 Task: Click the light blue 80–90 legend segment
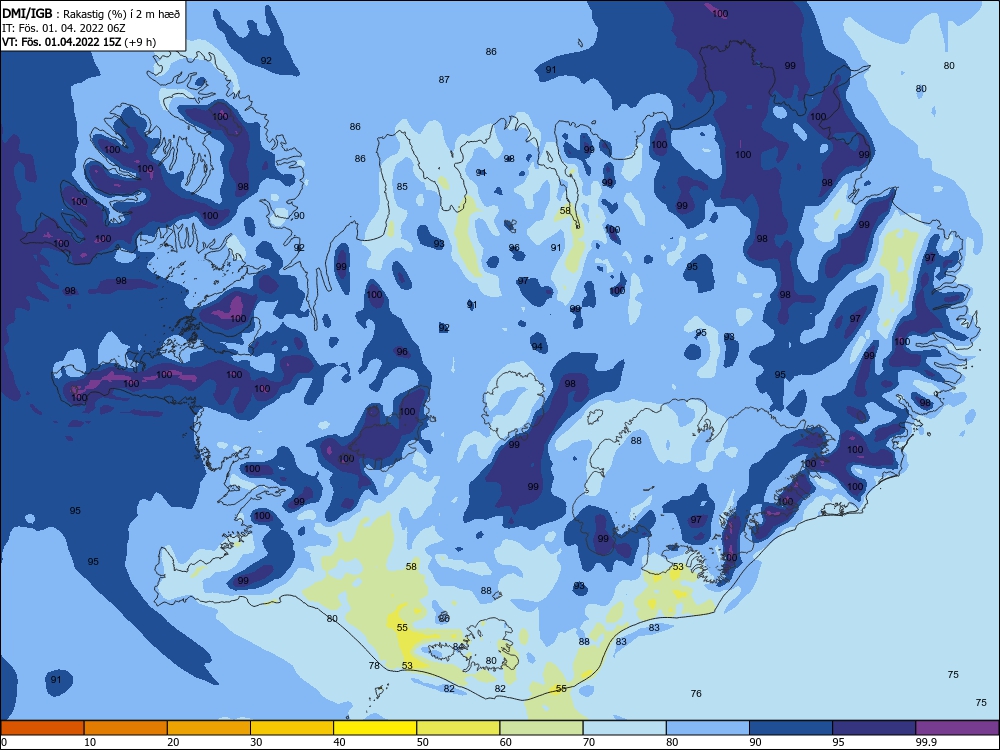[708, 728]
